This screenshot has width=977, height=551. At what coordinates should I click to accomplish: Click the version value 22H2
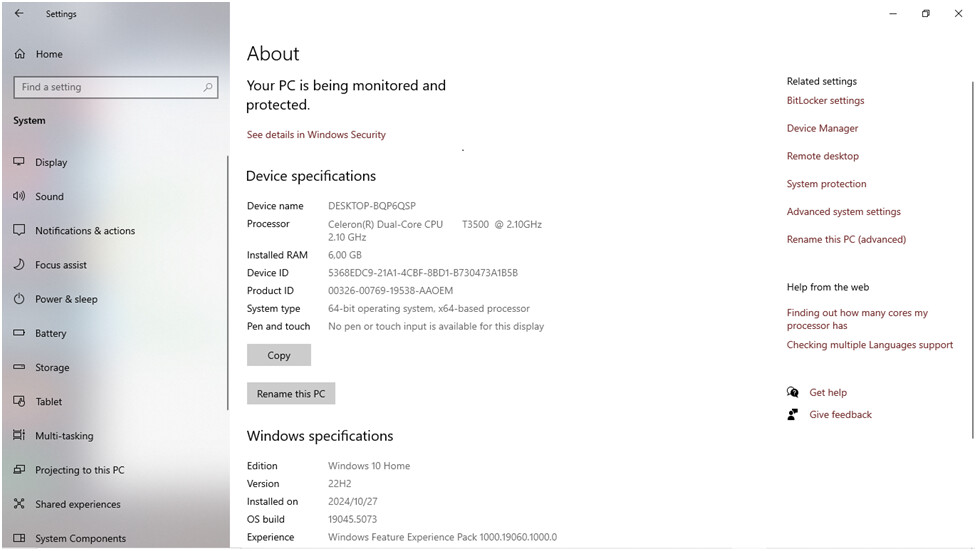tap(340, 484)
